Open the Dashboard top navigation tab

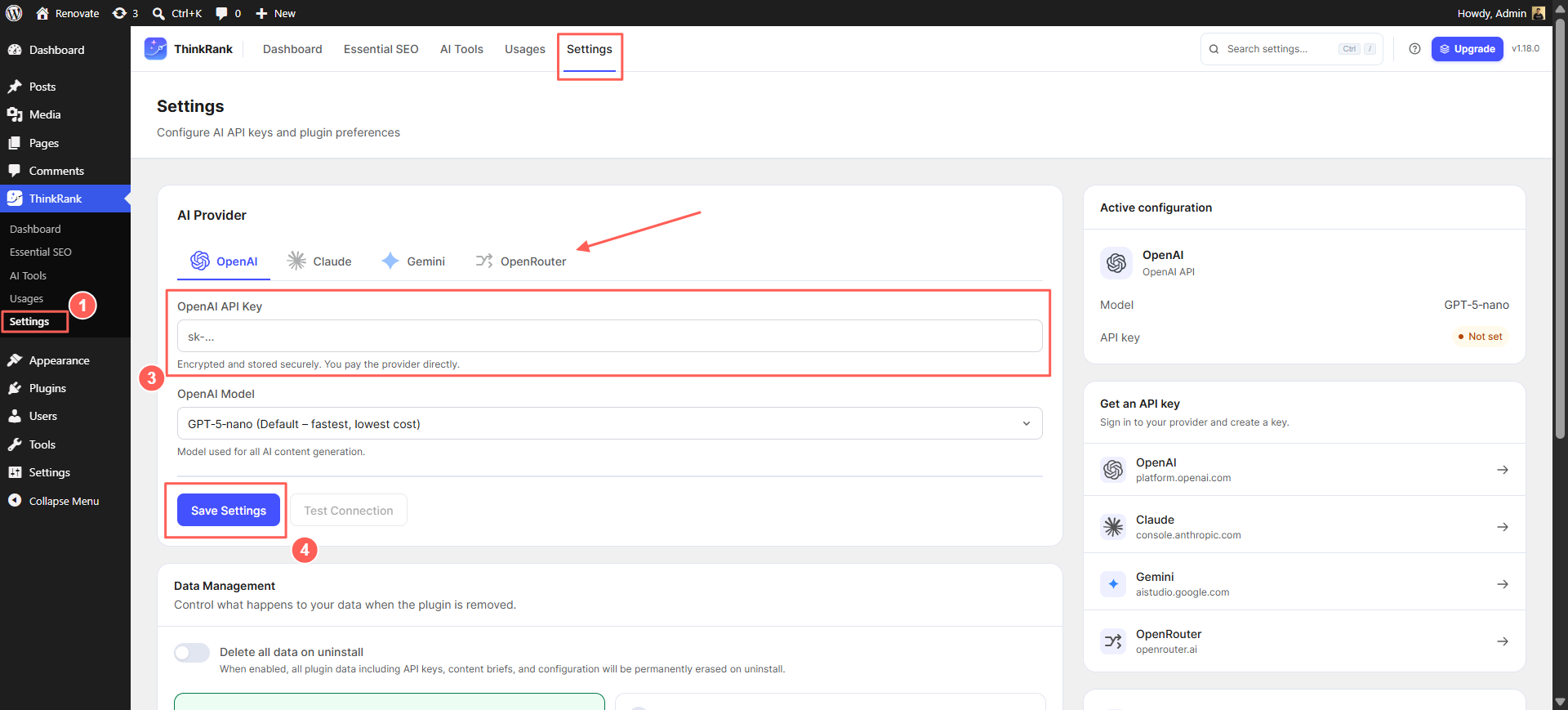tap(292, 49)
